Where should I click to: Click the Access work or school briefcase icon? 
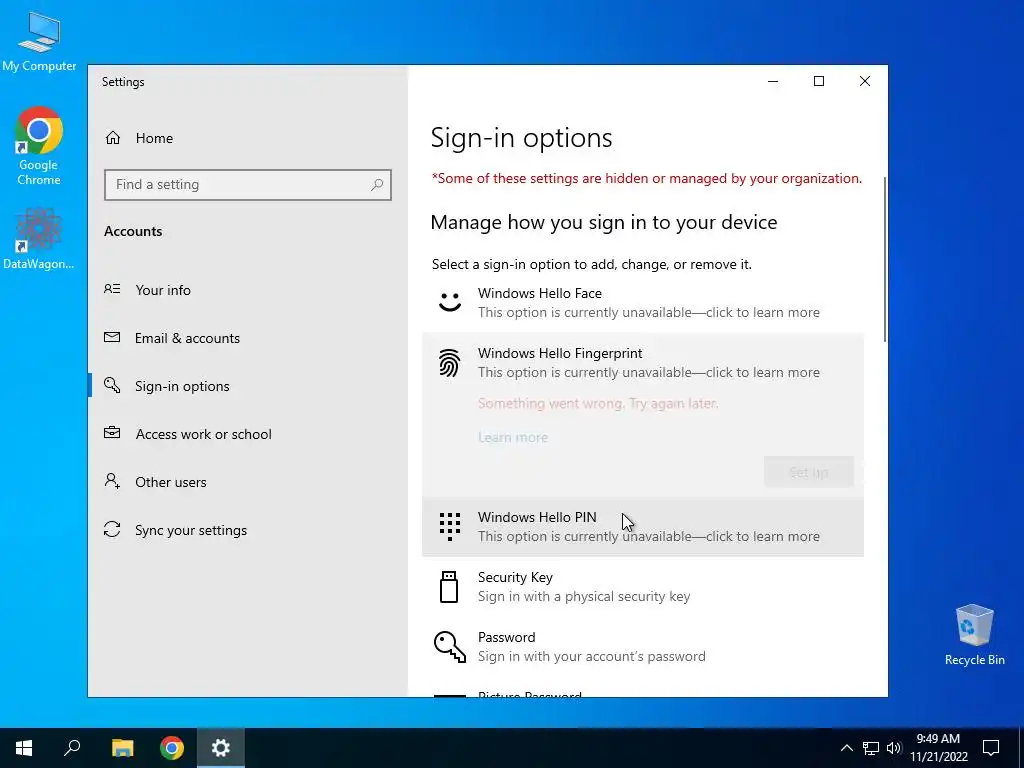112,433
